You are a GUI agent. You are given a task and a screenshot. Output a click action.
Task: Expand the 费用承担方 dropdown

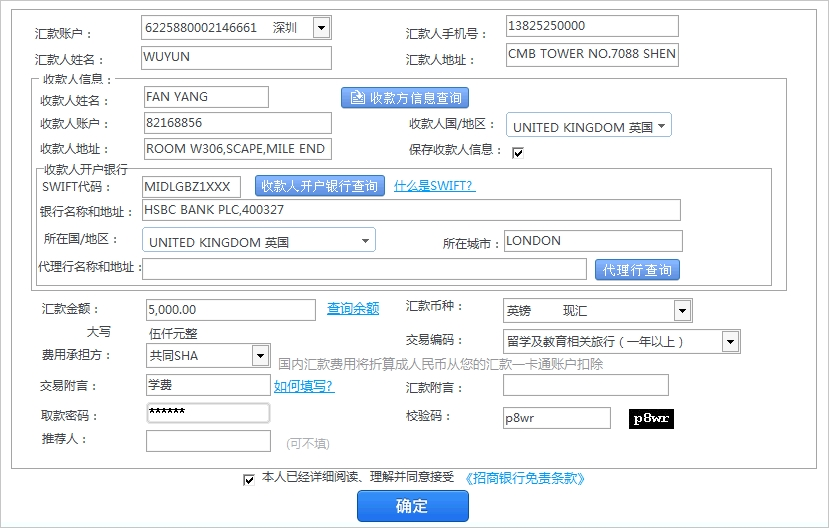coord(260,355)
